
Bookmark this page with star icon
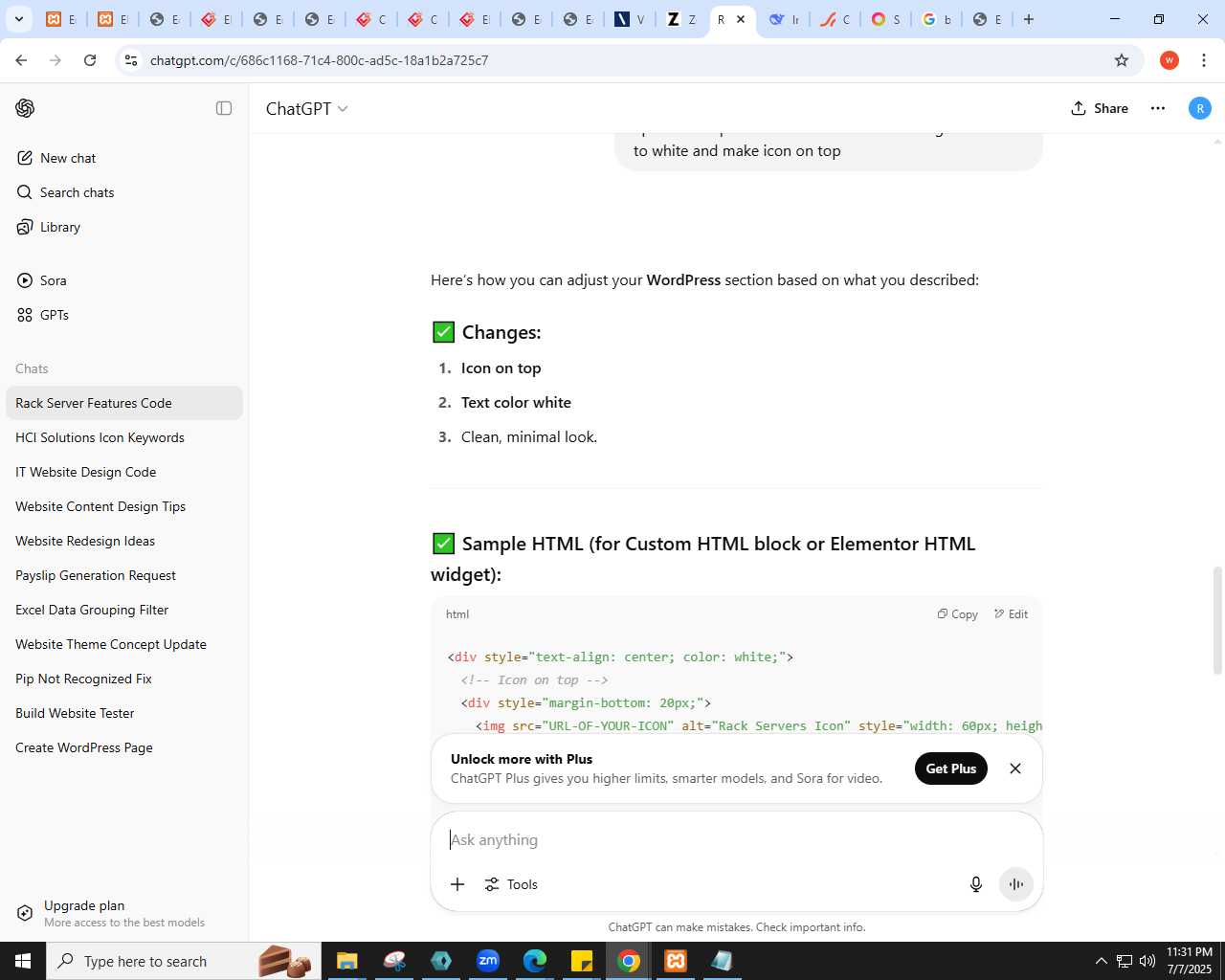click(x=1122, y=60)
